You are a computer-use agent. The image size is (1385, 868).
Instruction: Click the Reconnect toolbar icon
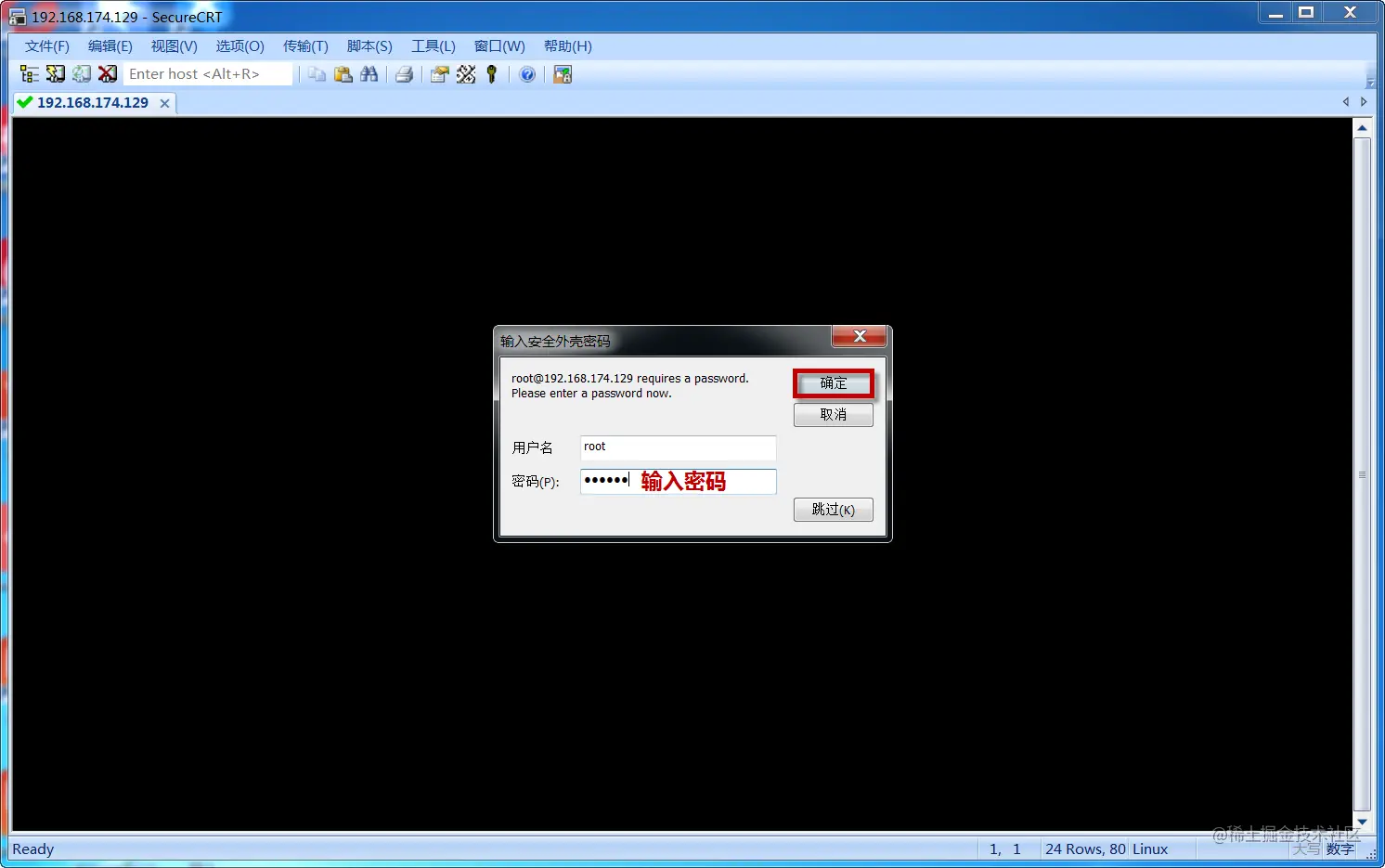click(82, 74)
